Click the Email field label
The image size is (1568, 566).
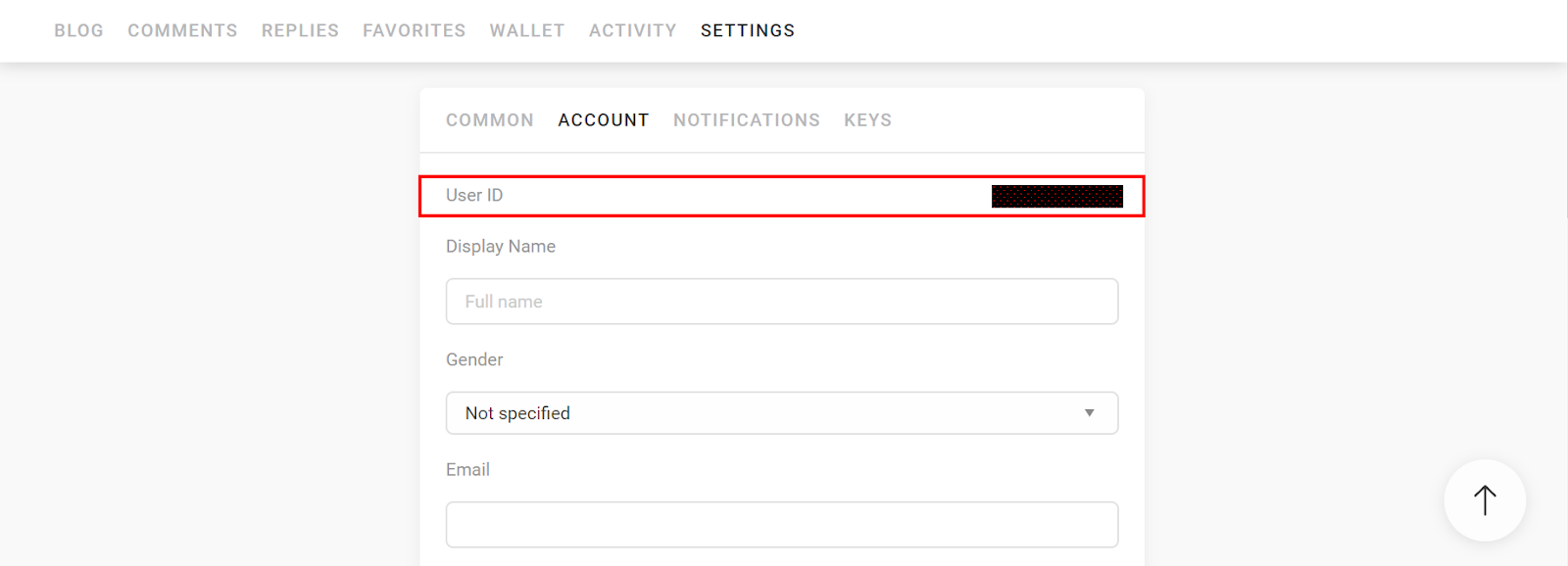[x=467, y=470]
